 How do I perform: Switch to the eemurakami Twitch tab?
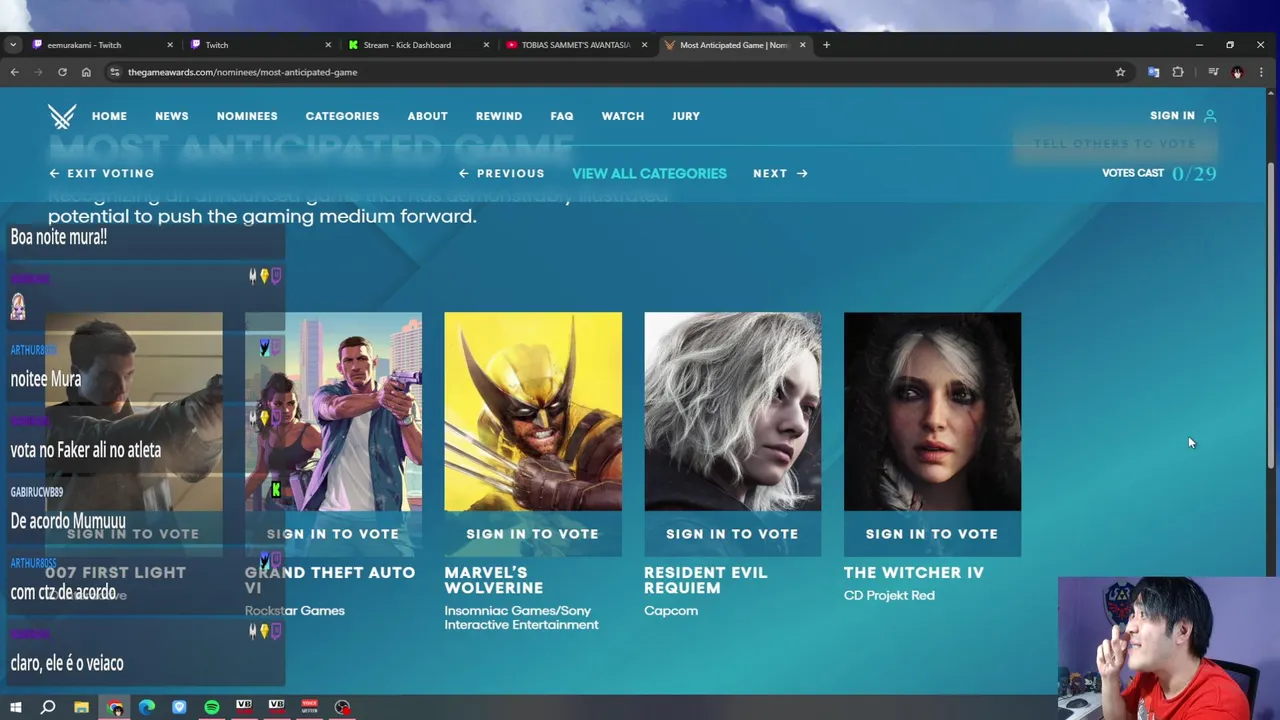(x=101, y=45)
